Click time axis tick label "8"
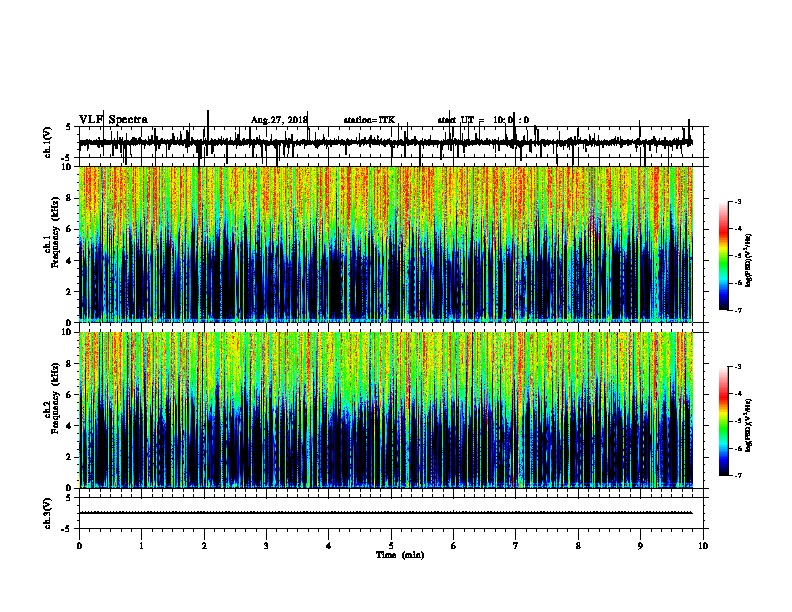Image resolution: width=792 pixels, height=612 pixels. tap(578, 546)
